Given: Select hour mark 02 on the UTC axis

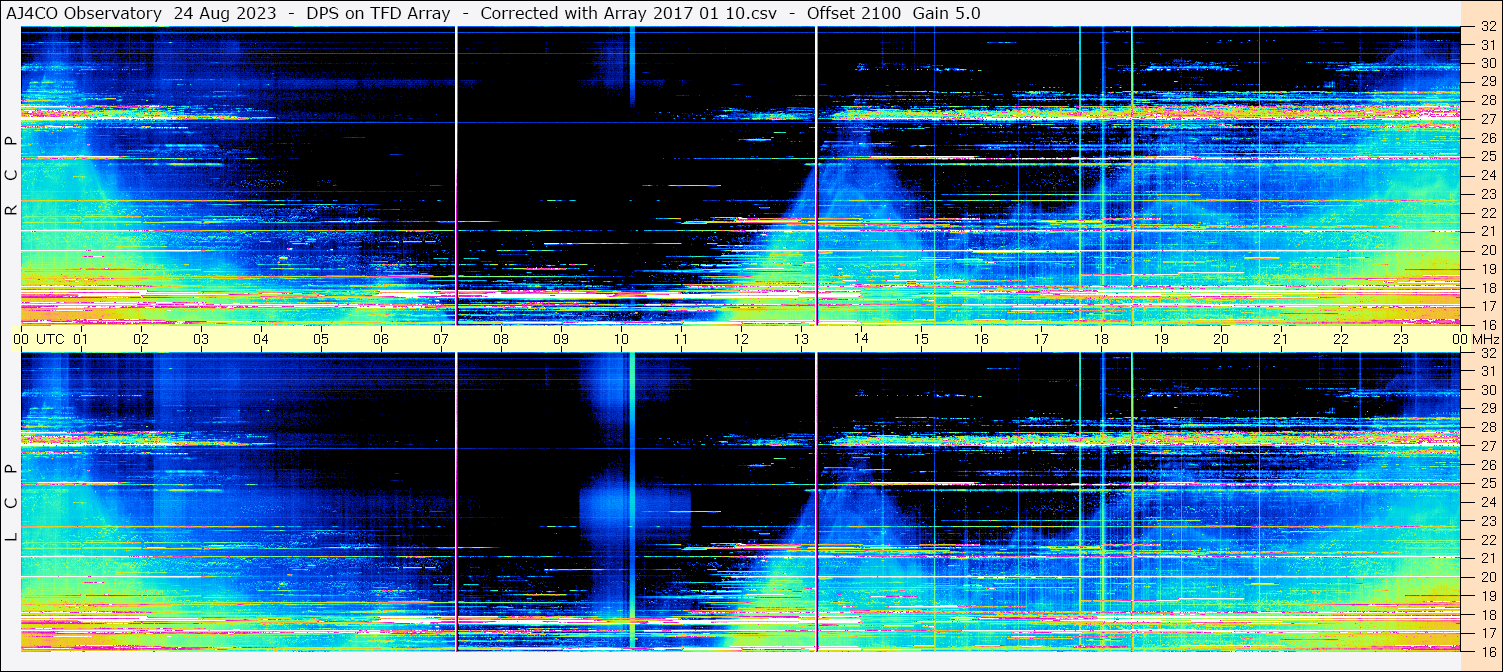Looking at the screenshot, I should pos(141,339).
